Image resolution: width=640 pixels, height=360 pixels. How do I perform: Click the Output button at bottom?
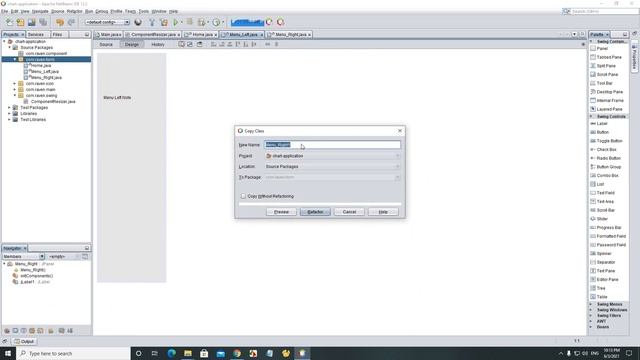click(x=24, y=341)
